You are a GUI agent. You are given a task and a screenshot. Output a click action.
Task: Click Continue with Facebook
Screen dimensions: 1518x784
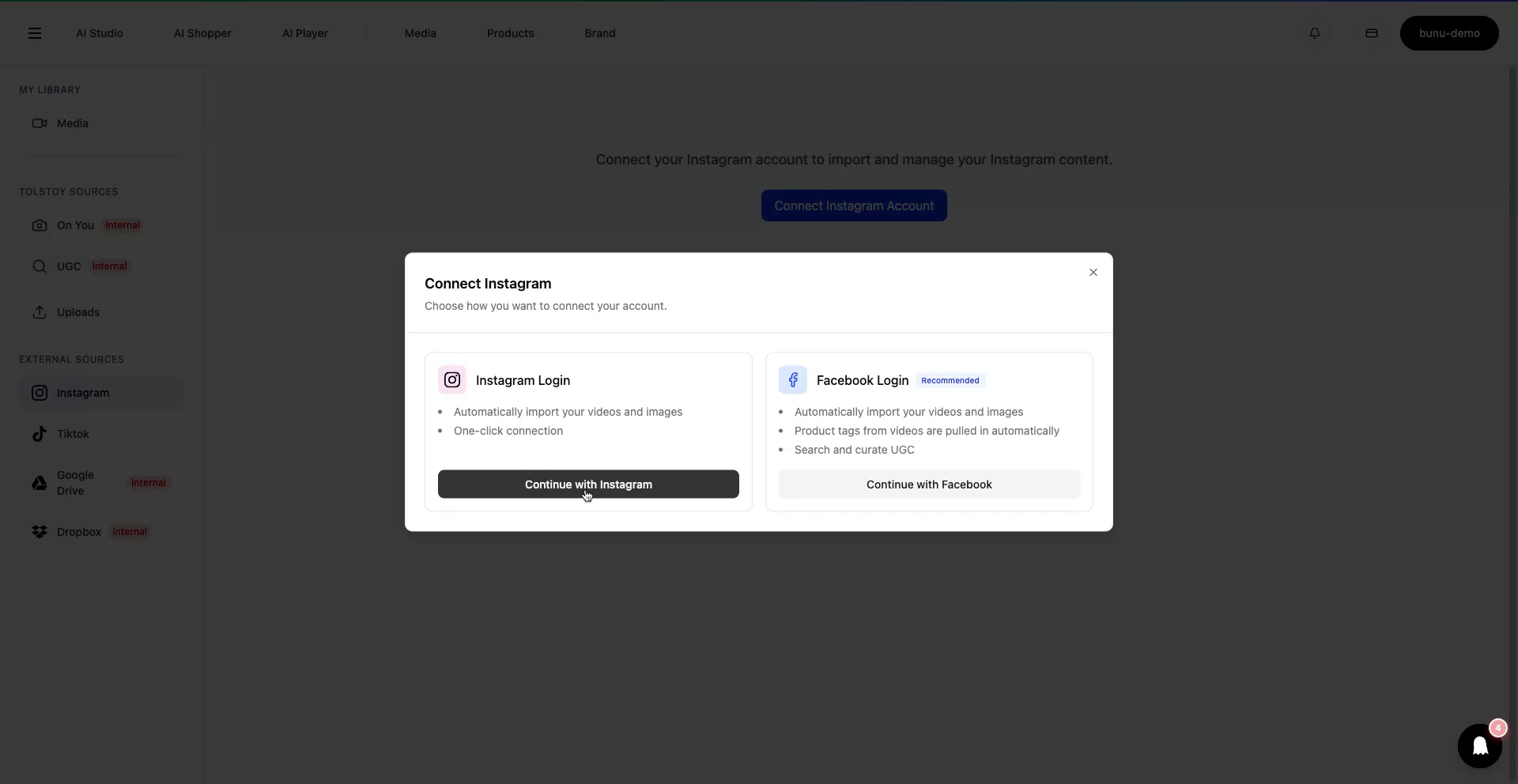click(929, 484)
